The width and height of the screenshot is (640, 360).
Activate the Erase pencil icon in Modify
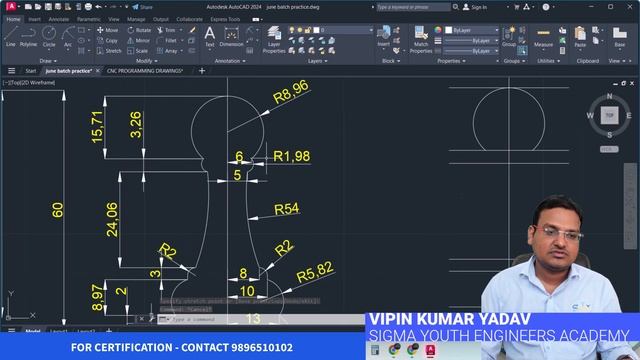pyautogui.click(x=192, y=30)
